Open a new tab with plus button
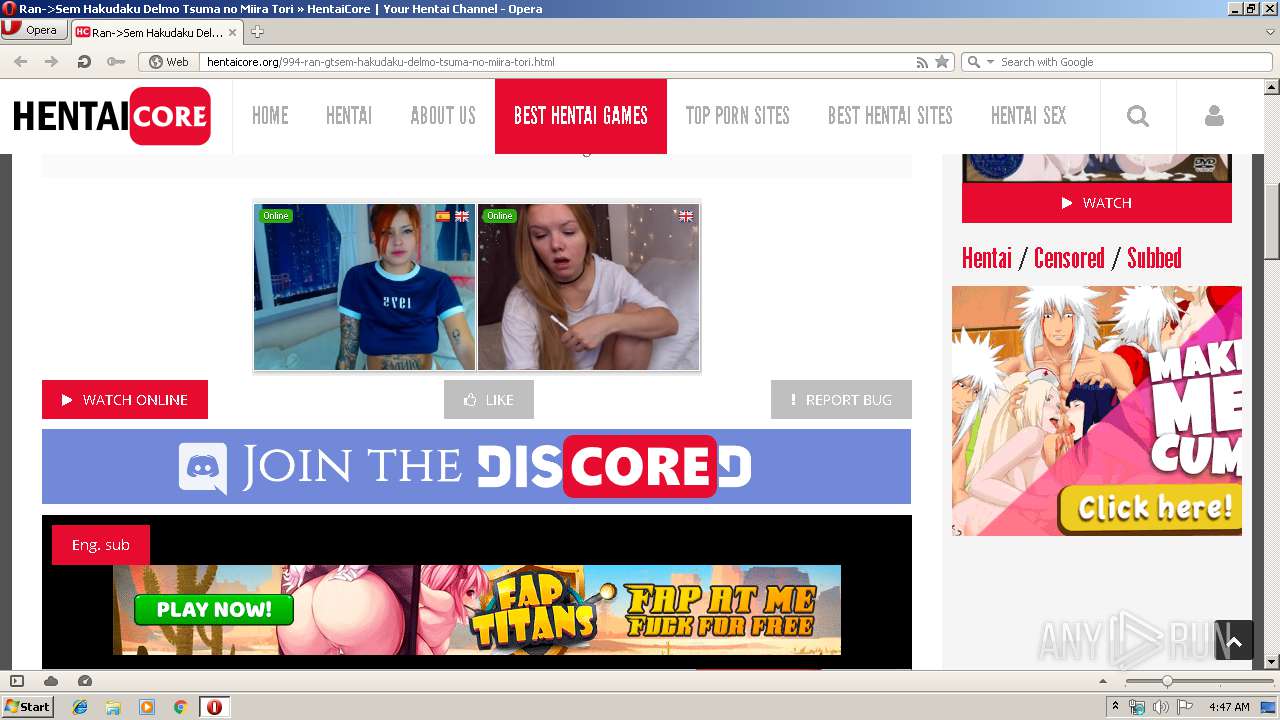This screenshot has height=720, width=1280. pyautogui.click(x=257, y=32)
